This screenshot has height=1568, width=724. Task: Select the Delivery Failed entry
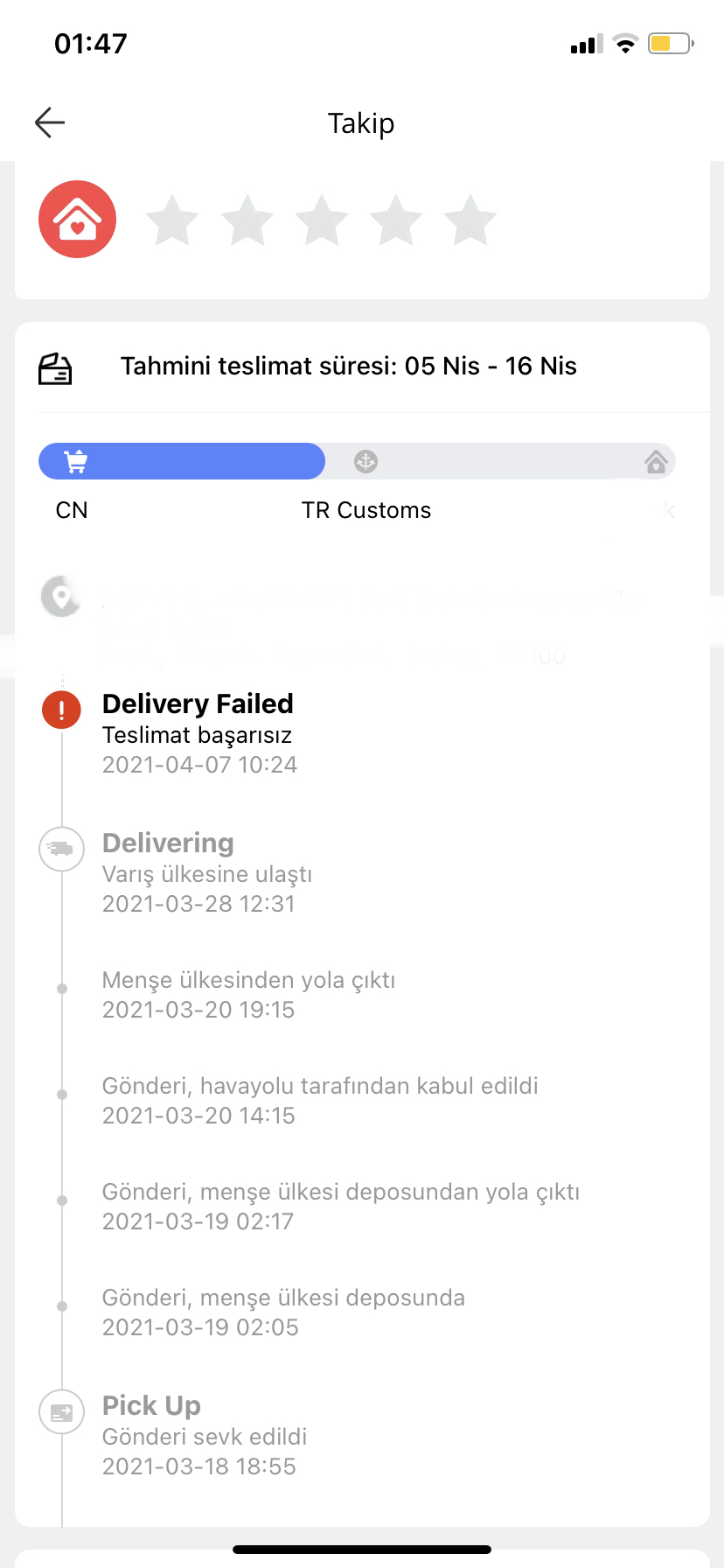click(199, 734)
